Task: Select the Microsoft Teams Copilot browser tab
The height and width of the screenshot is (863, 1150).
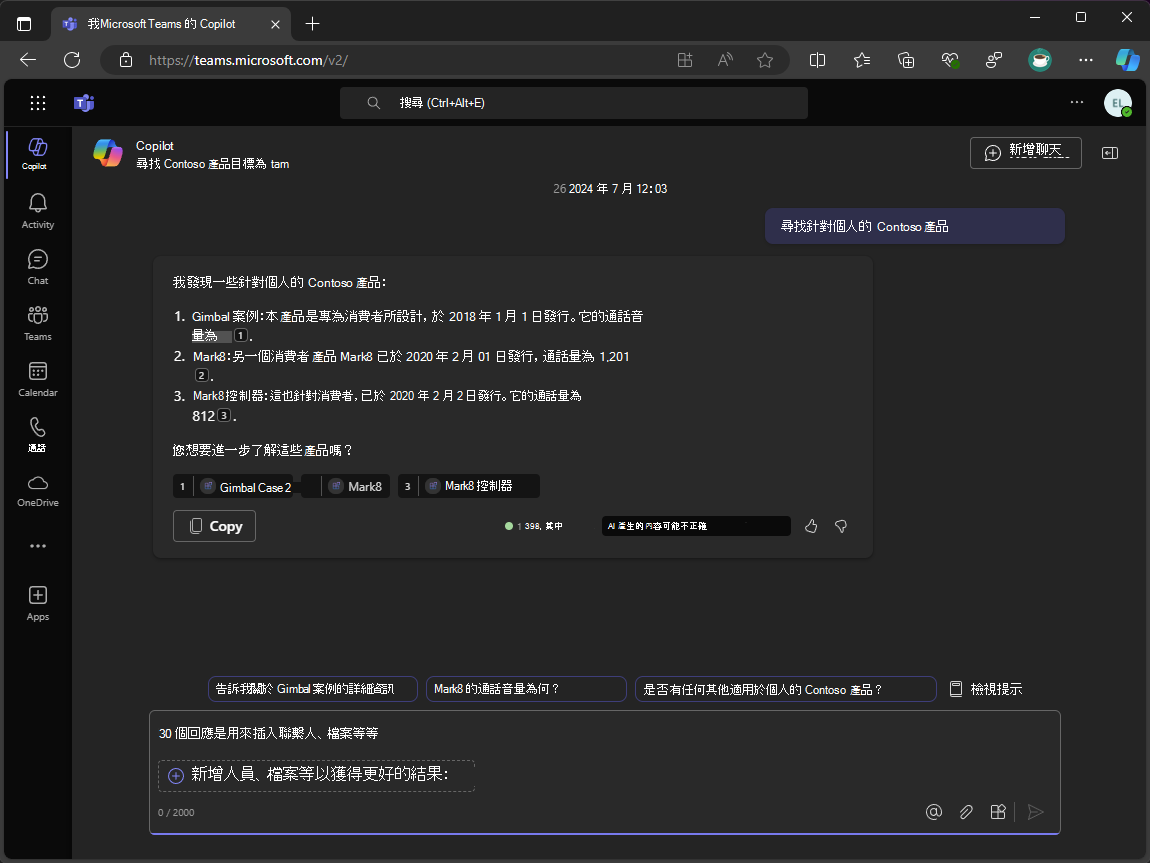Action: (x=171, y=24)
